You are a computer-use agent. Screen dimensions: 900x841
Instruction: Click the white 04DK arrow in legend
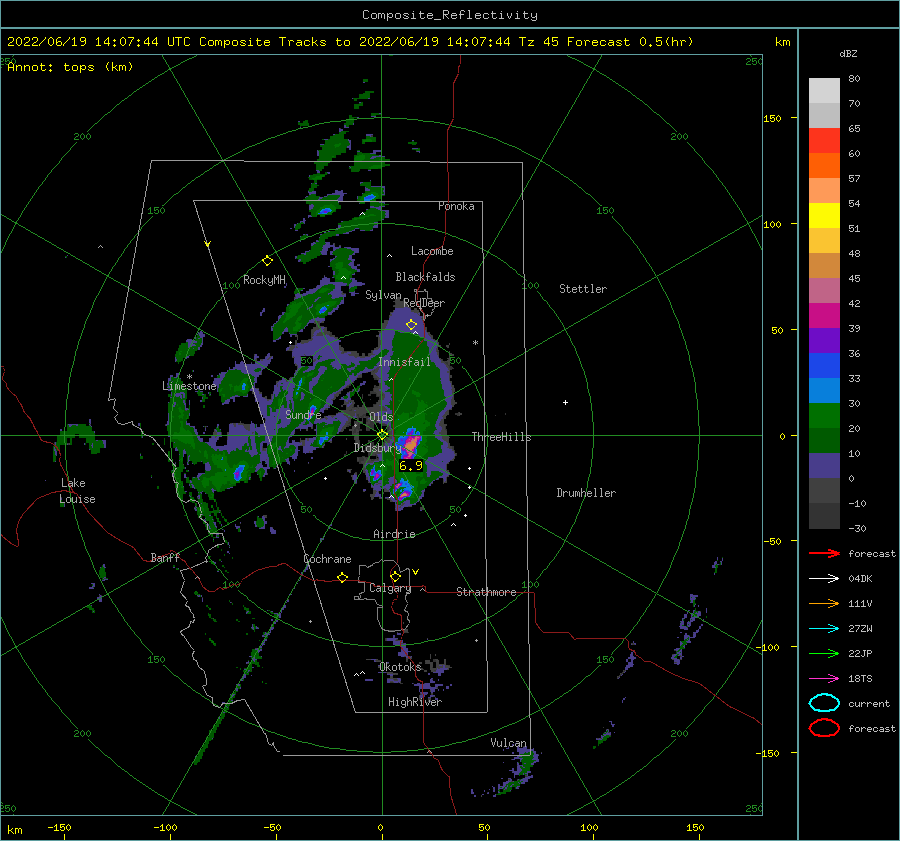point(824,578)
